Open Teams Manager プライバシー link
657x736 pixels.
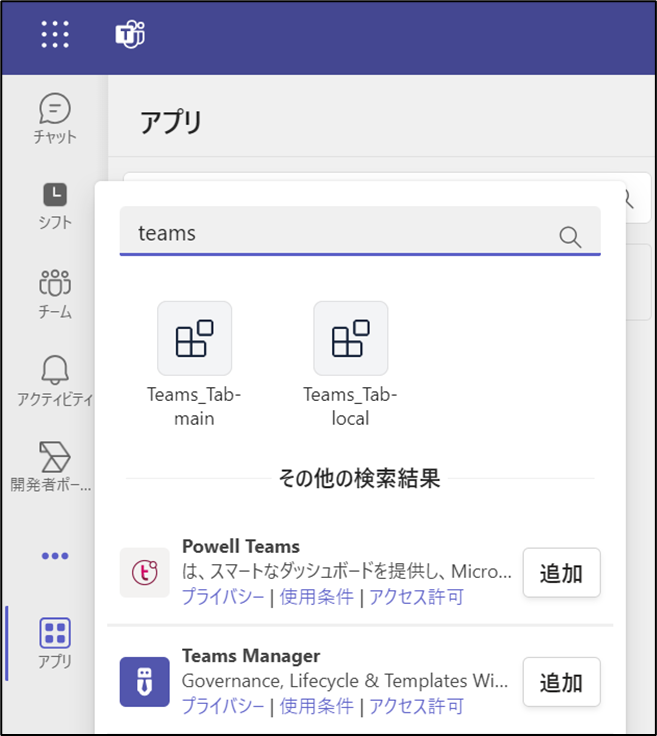point(223,706)
